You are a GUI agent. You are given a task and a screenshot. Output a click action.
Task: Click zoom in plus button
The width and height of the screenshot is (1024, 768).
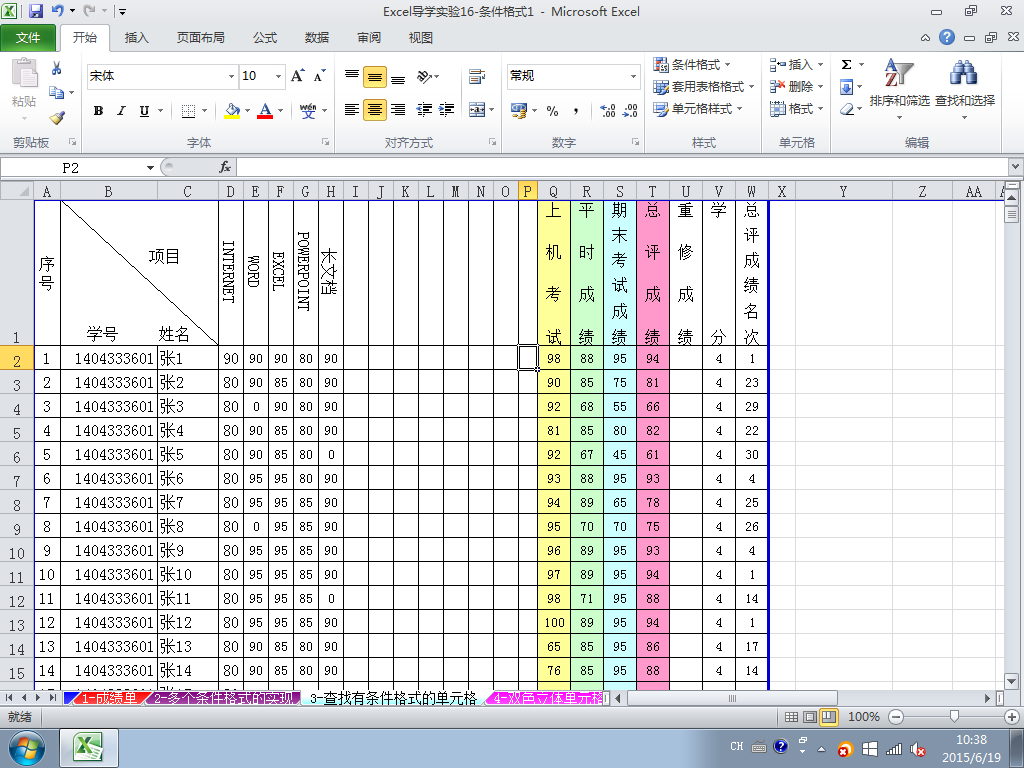tap(1012, 717)
